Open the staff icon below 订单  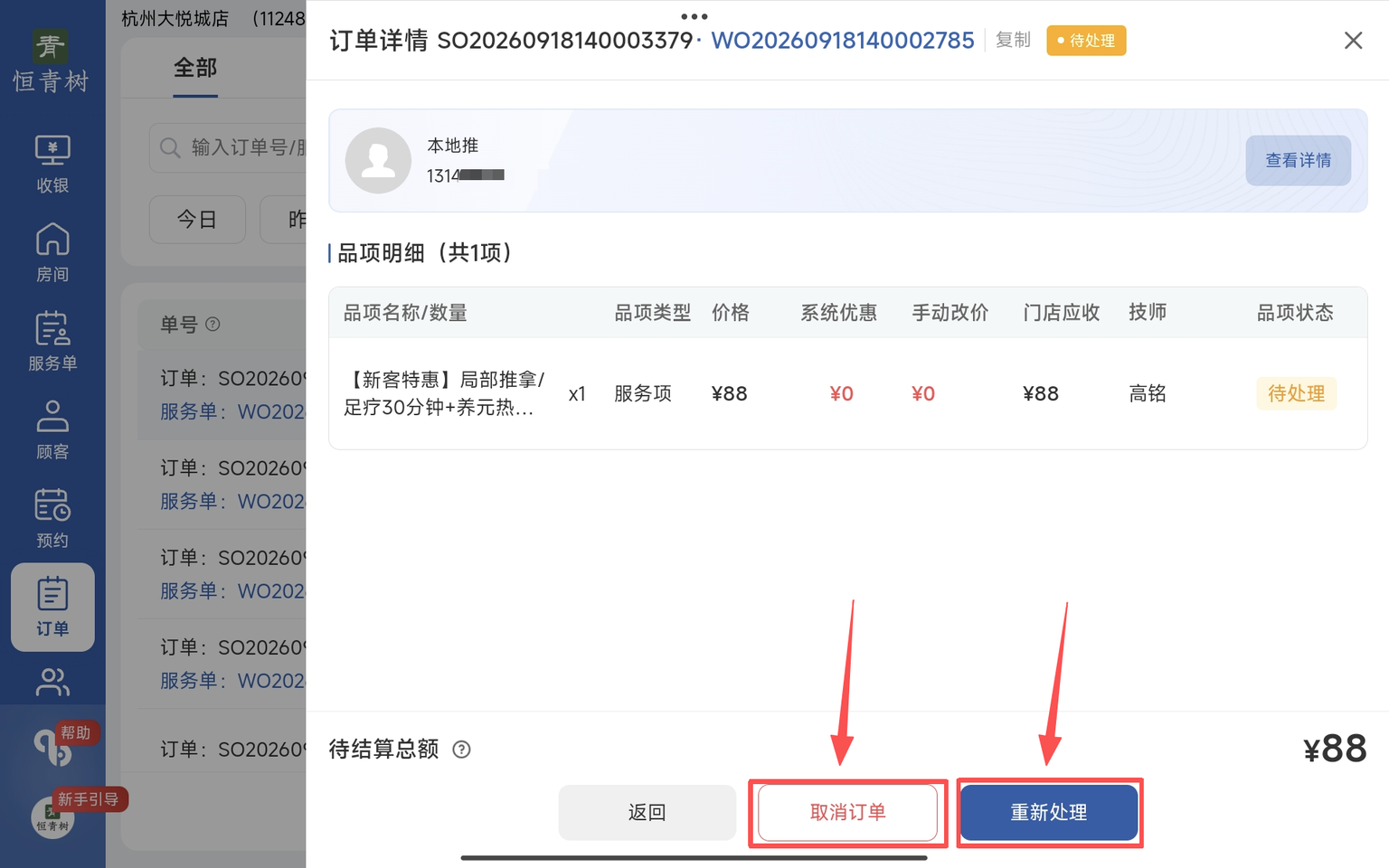pyautogui.click(x=52, y=683)
